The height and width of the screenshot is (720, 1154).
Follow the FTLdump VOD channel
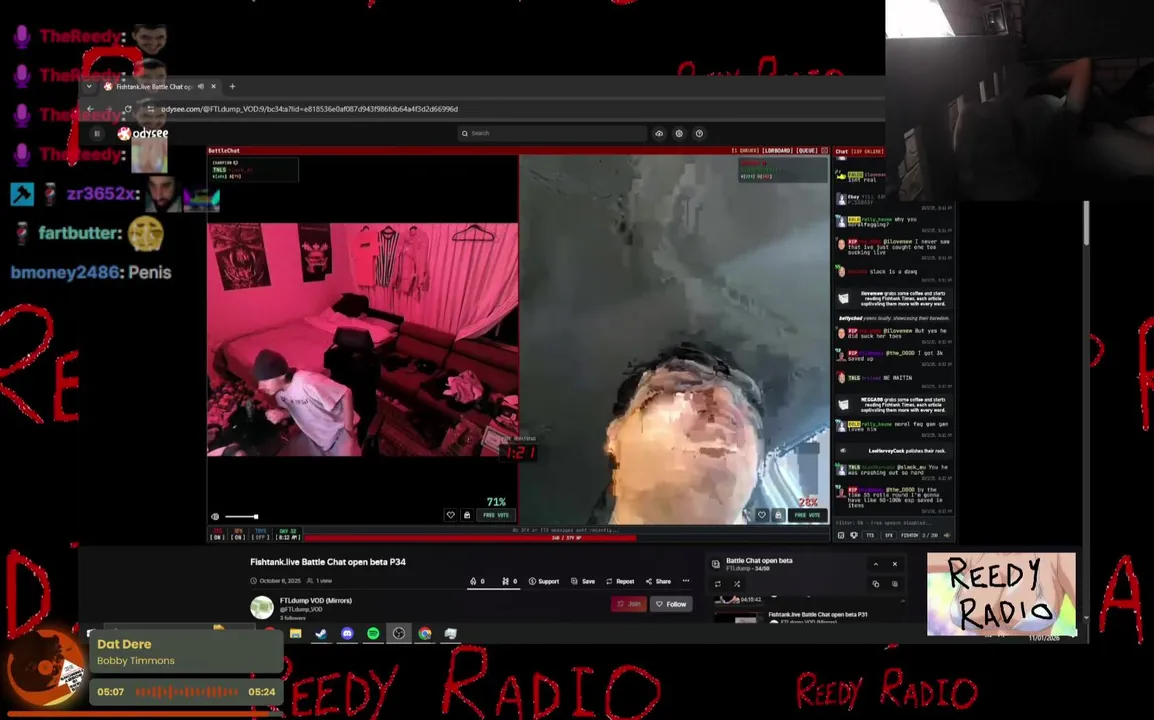(671, 604)
